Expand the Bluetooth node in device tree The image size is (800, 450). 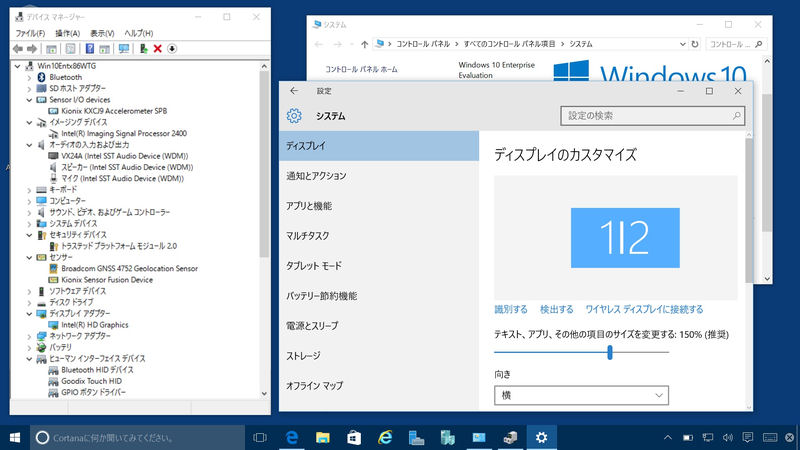coord(29,77)
